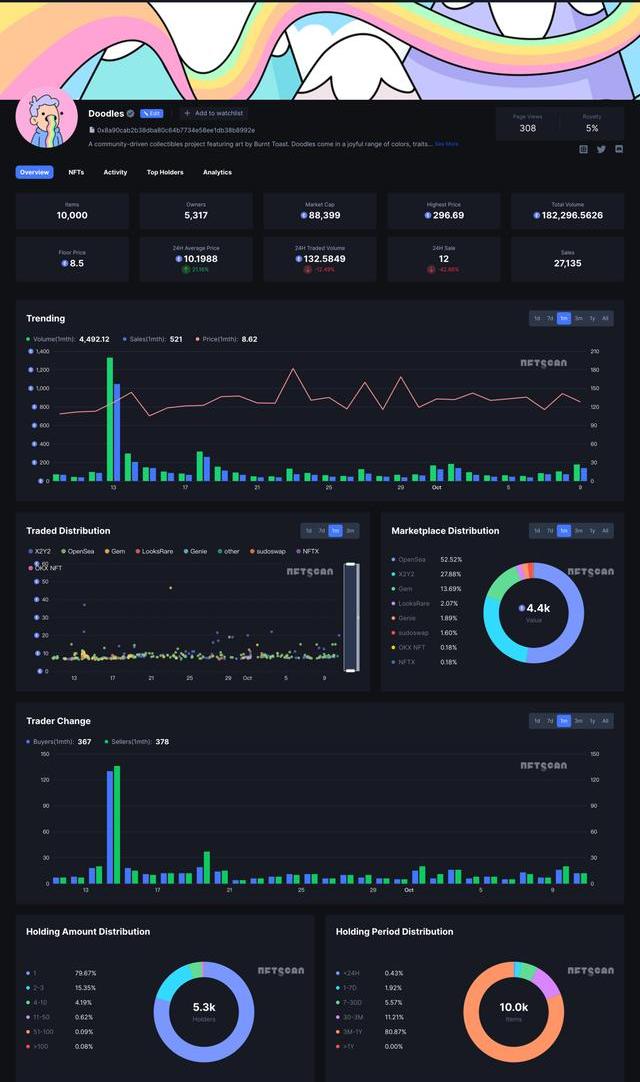Click the Edit button beside Doodles
The height and width of the screenshot is (1082, 640).
pos(152,113)
